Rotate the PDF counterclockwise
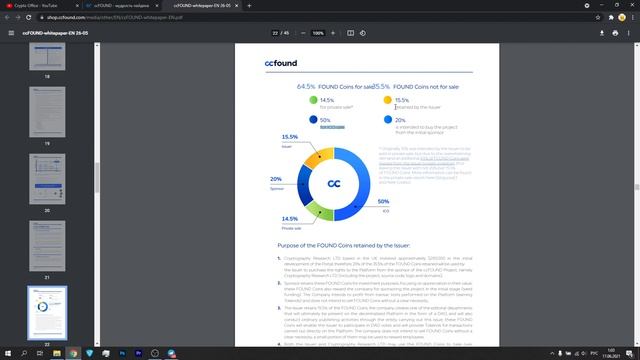 click(x=363, y=33)
